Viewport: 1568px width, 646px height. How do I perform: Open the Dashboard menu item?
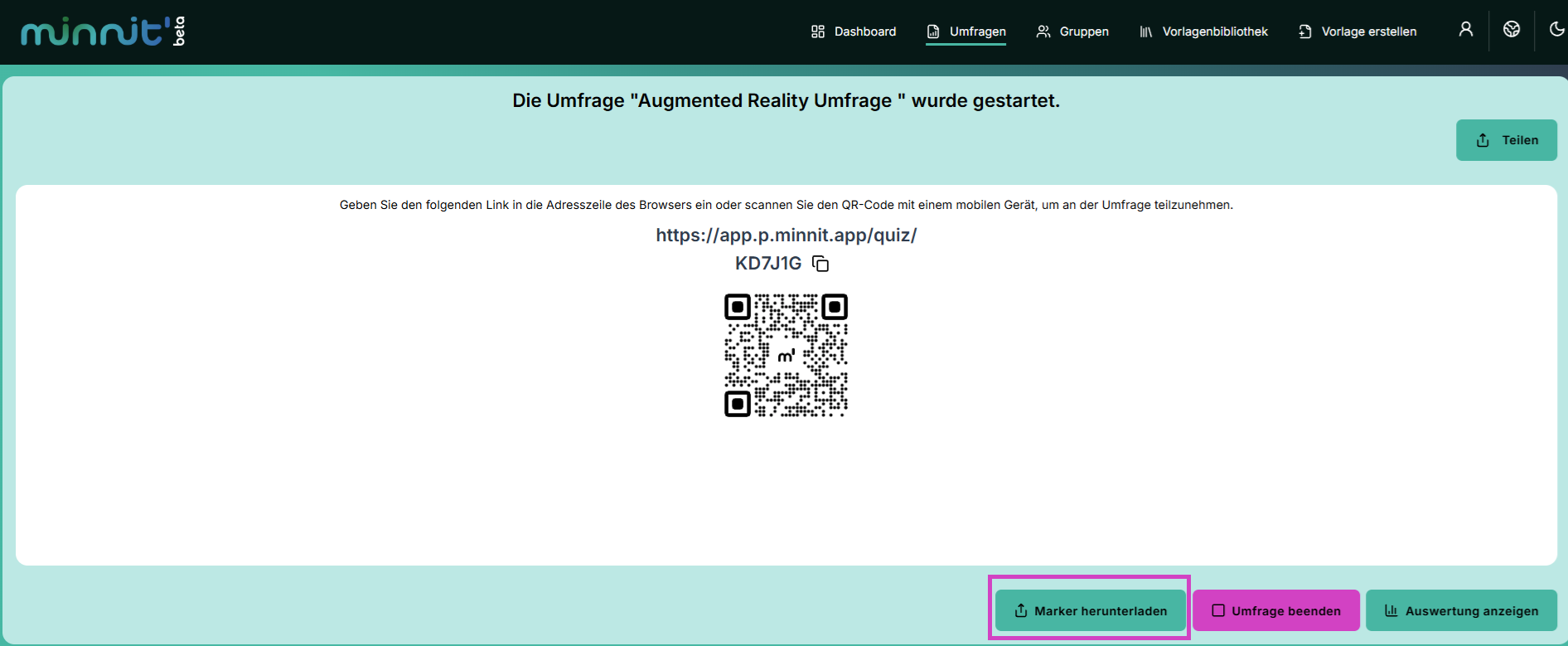point(854,32)
